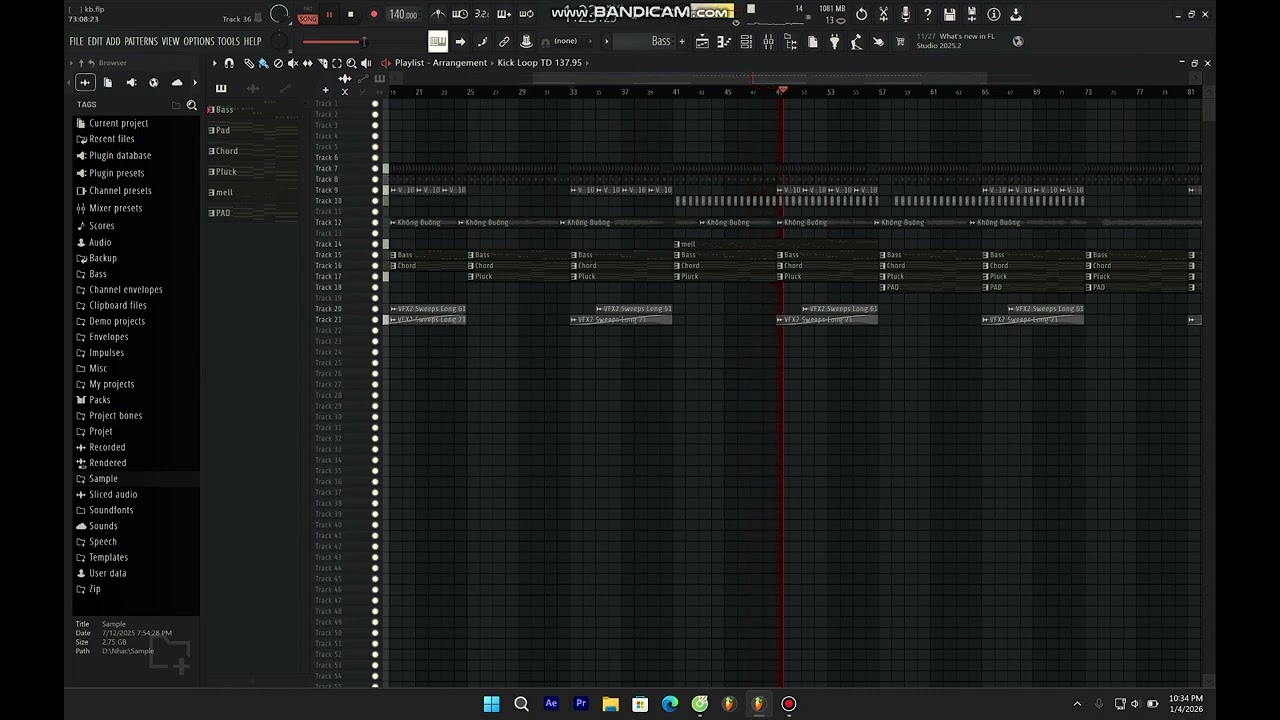1280x720 pixels.
Task: Select the mell pattern in picker
Action: pyautogui.click(x=253, y=192)
